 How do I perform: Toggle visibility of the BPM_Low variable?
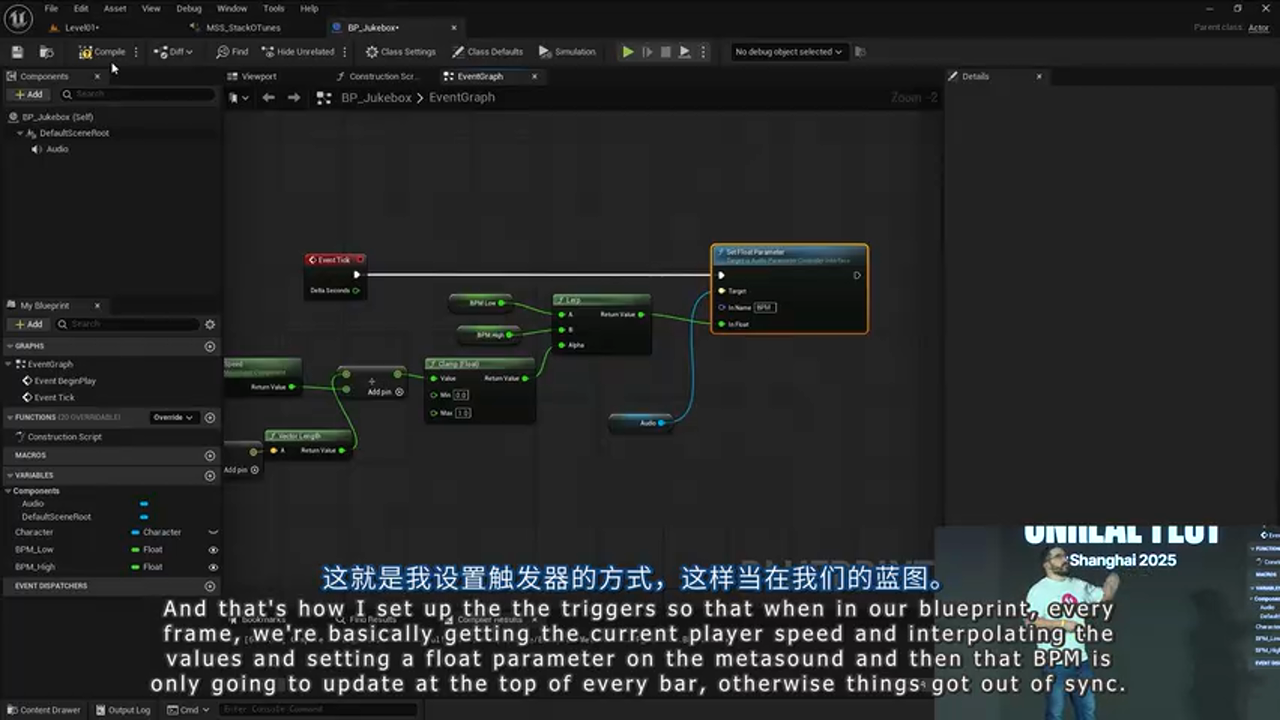(x=214, y=549)
